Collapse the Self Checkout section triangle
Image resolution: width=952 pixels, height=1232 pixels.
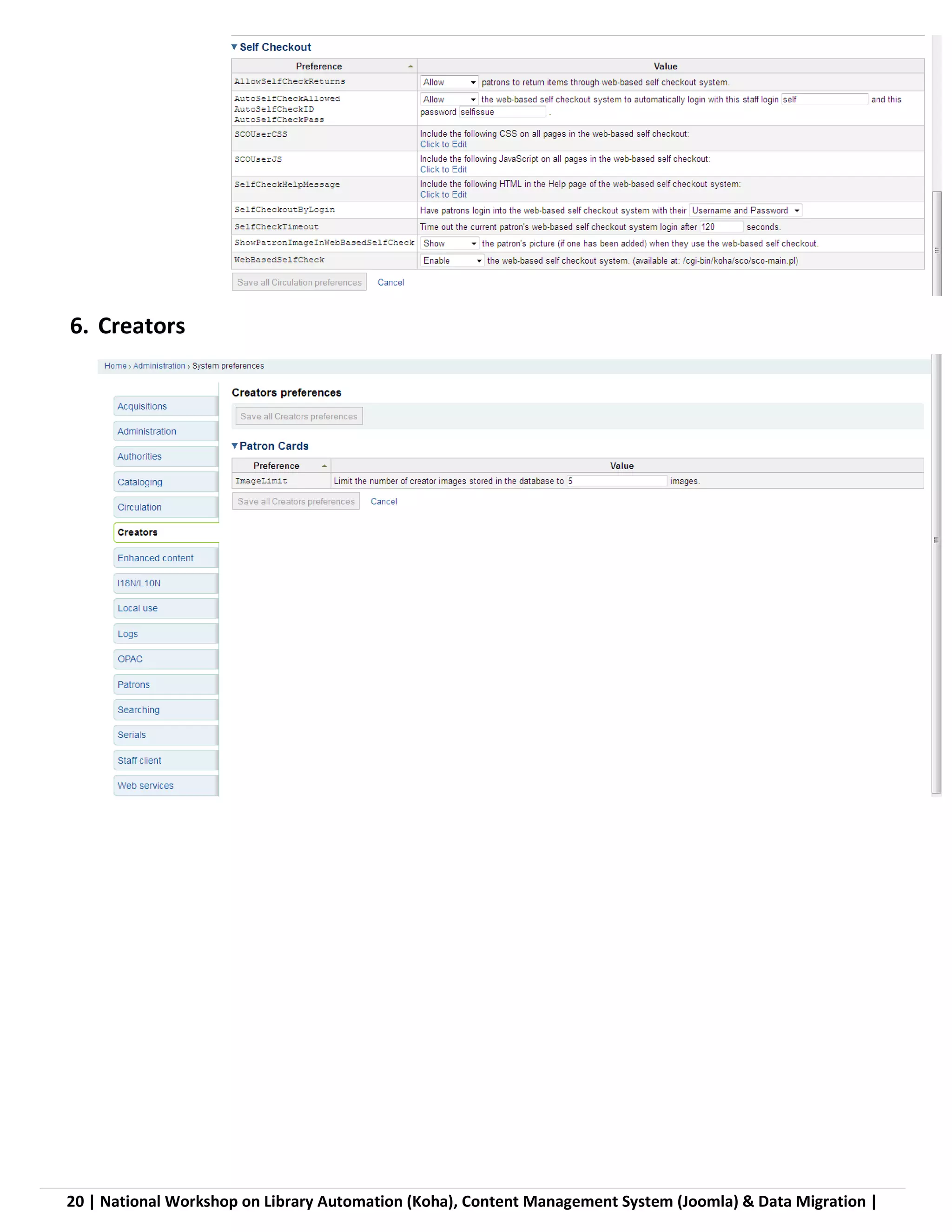tap(234, 47)
